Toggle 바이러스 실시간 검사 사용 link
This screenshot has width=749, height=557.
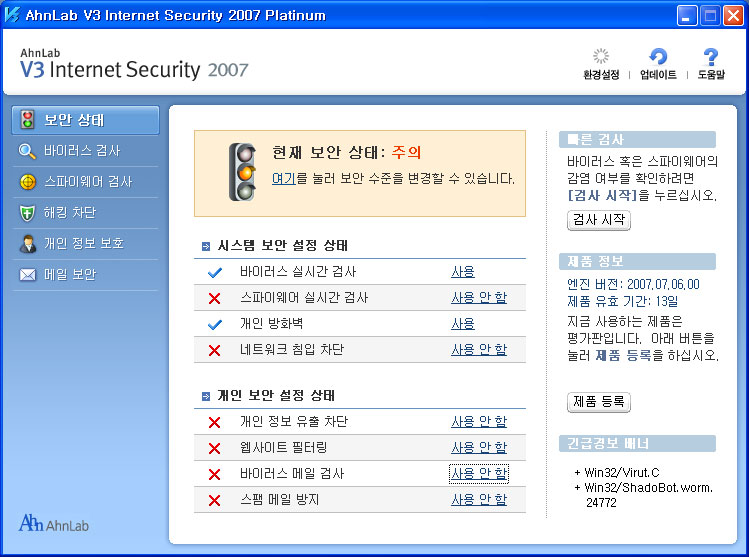463,272
